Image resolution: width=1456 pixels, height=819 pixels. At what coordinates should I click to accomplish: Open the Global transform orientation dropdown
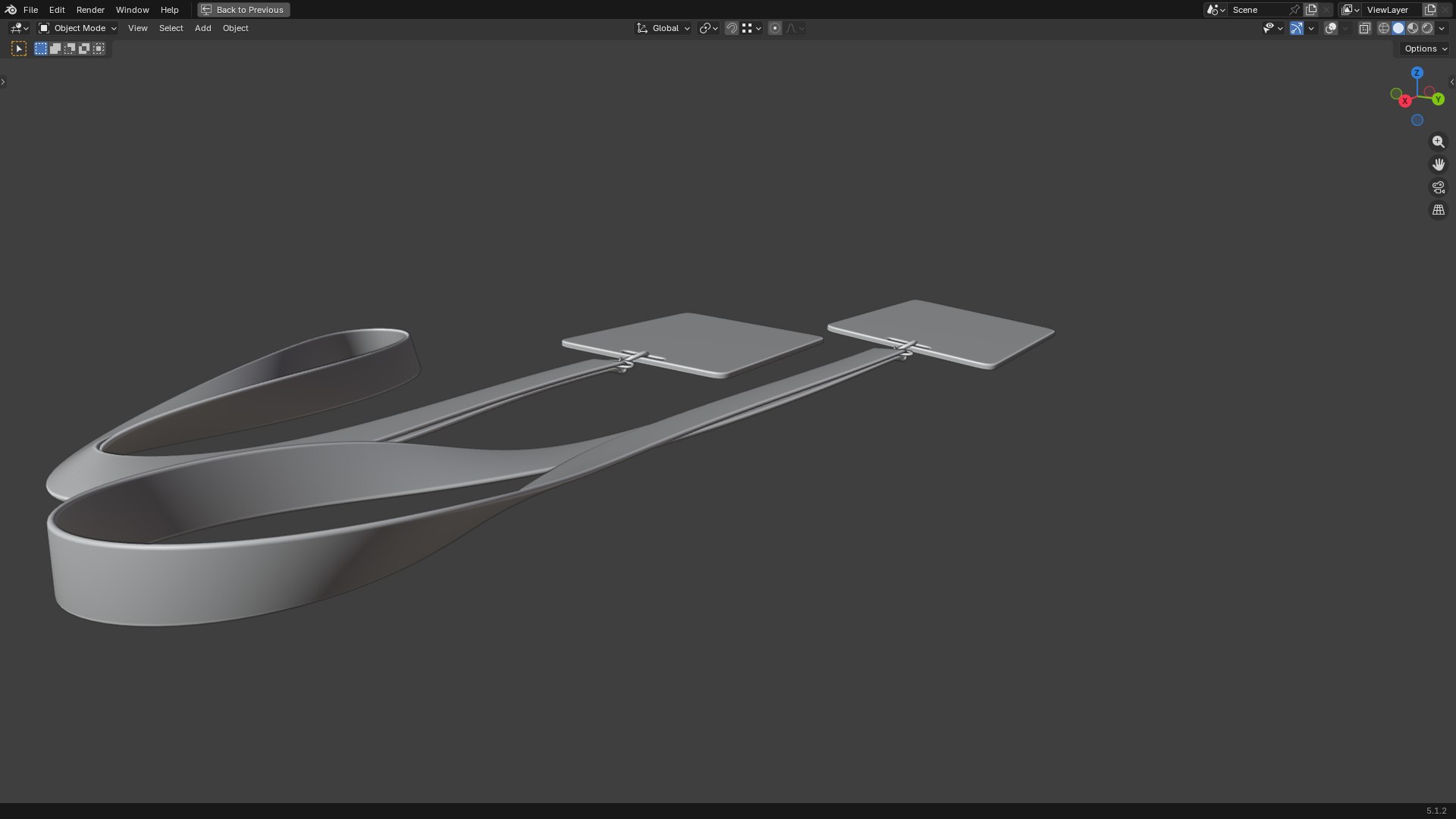663,28
